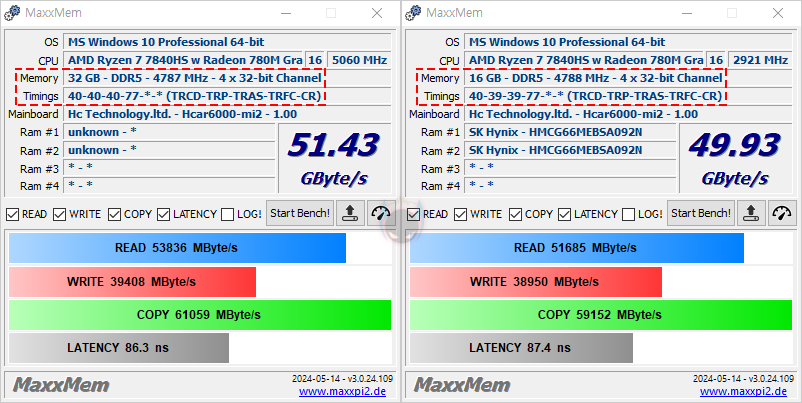Uncheck READ checkbox in left MaxxMem window
802x403 pixels.
tap(12, 214)
